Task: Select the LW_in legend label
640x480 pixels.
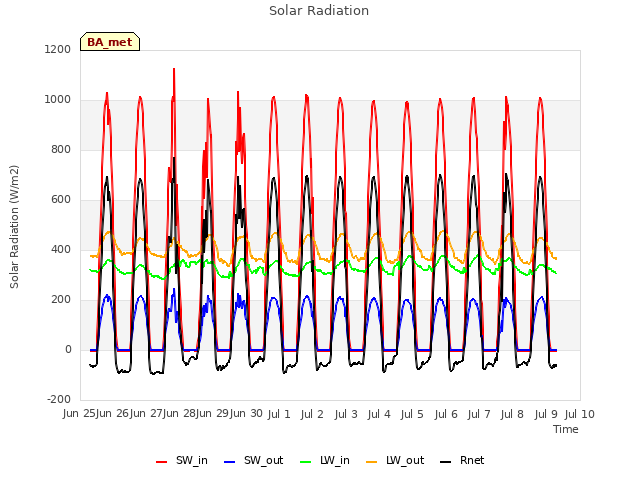Action: (x=335, y=460)
